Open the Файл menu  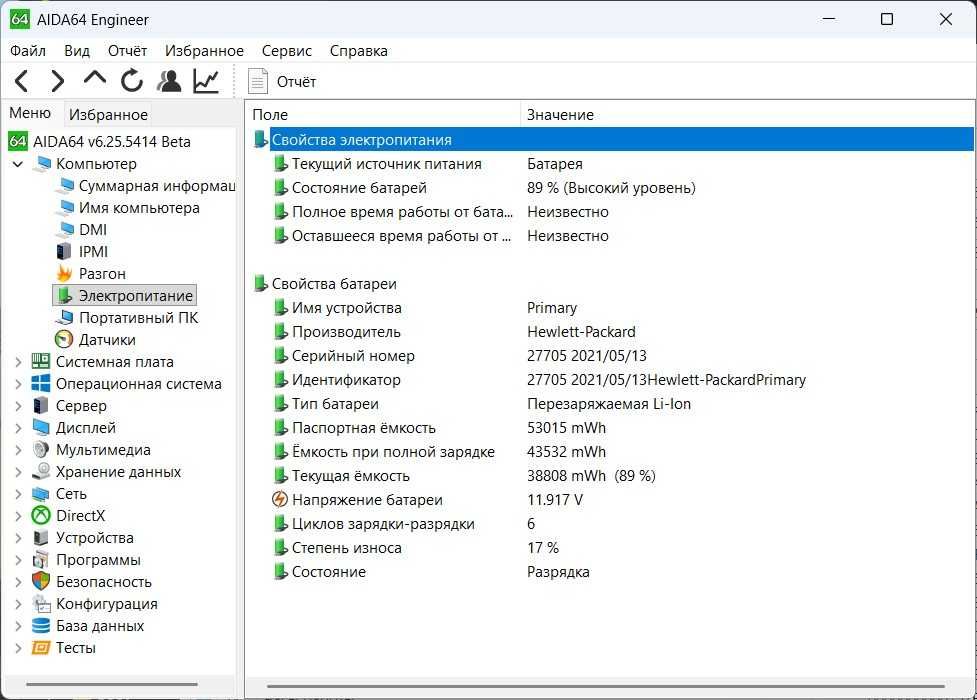tap(28, 51)
